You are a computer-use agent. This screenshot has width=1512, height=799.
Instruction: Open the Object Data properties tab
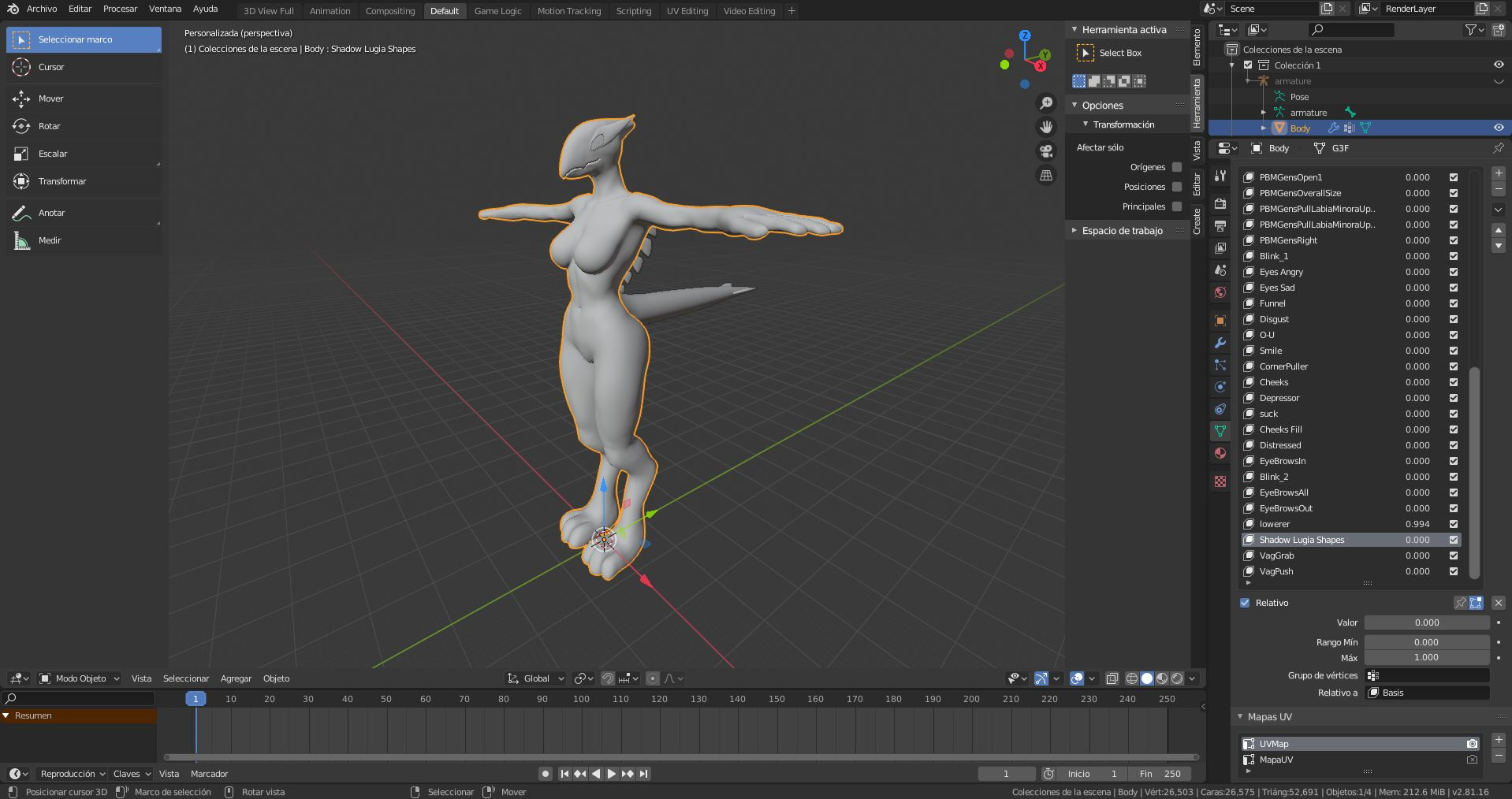[1220, 431]
